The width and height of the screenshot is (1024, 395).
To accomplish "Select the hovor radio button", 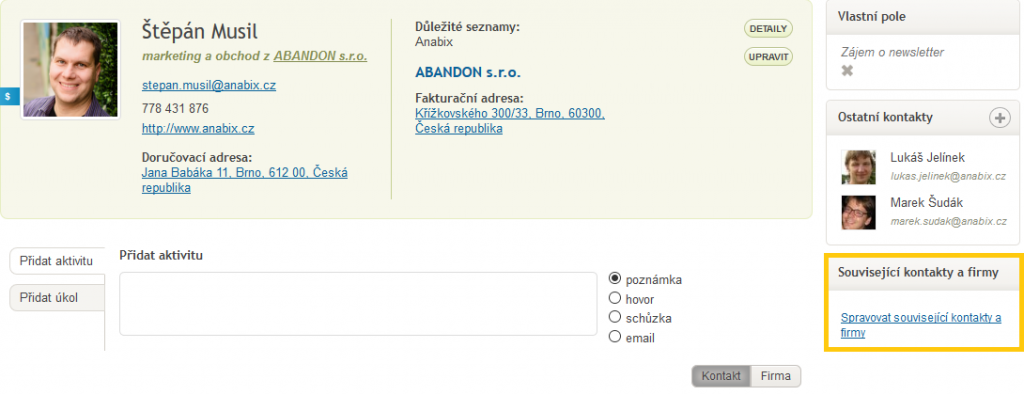I will 615,298.
